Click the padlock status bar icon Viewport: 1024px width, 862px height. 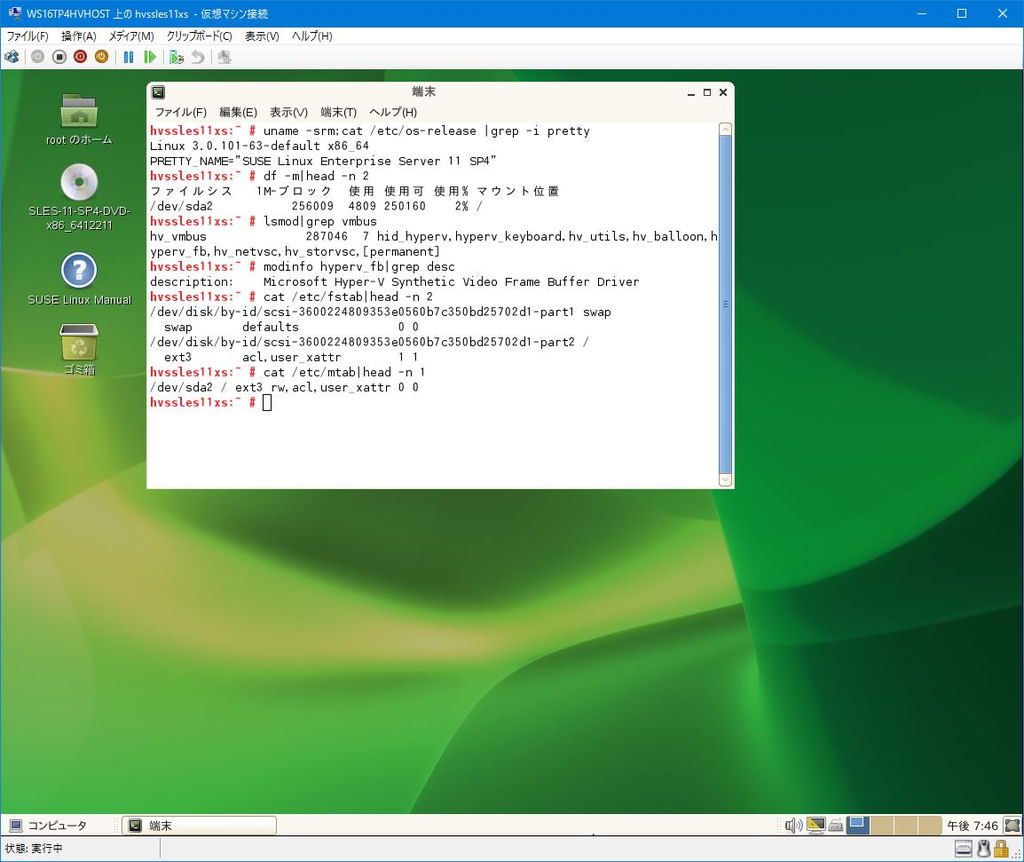(1001, 849)
